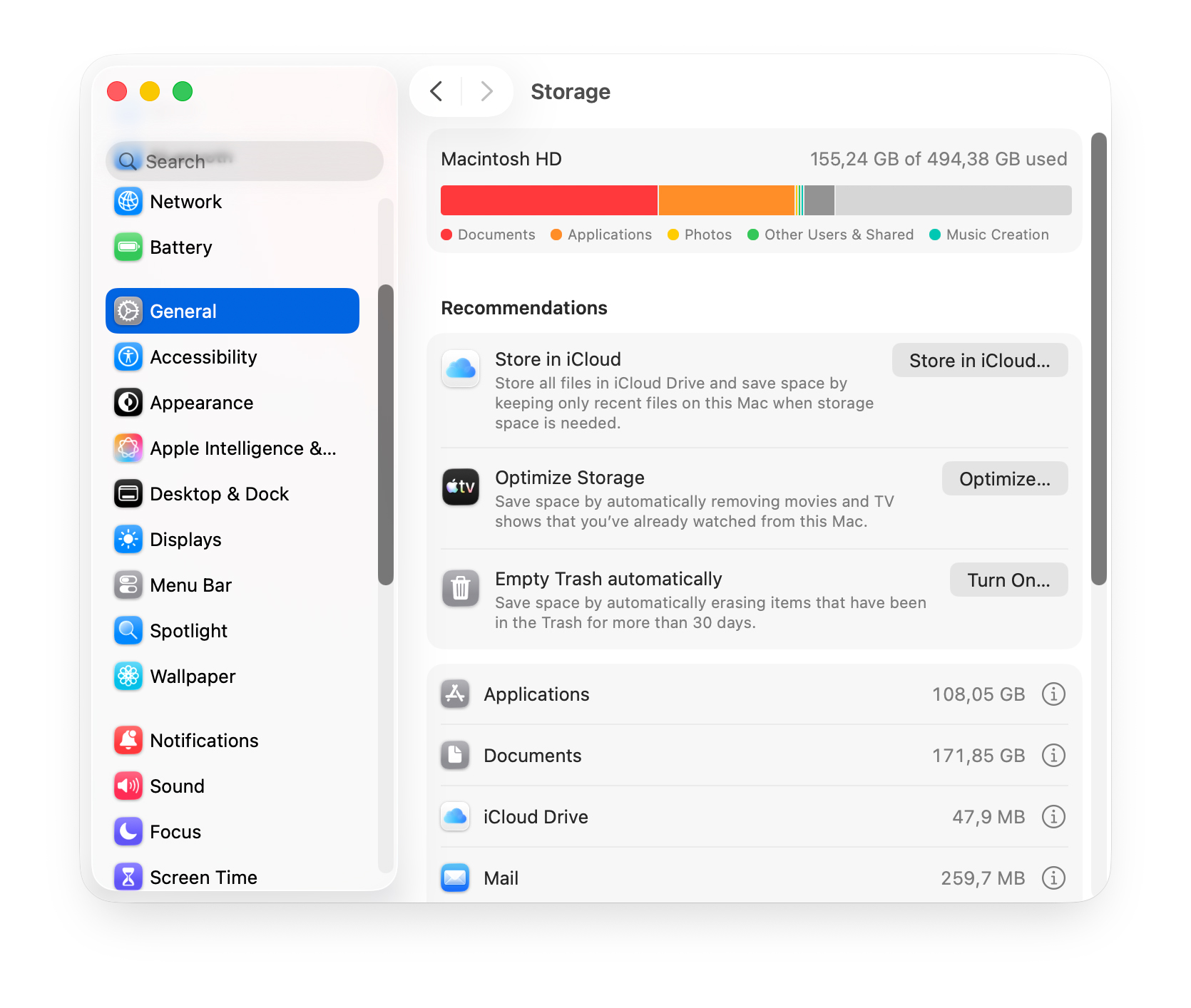
Task: Turn On… automatic trash emptying
Action: pyautogui.click(x=1008, y=580)
